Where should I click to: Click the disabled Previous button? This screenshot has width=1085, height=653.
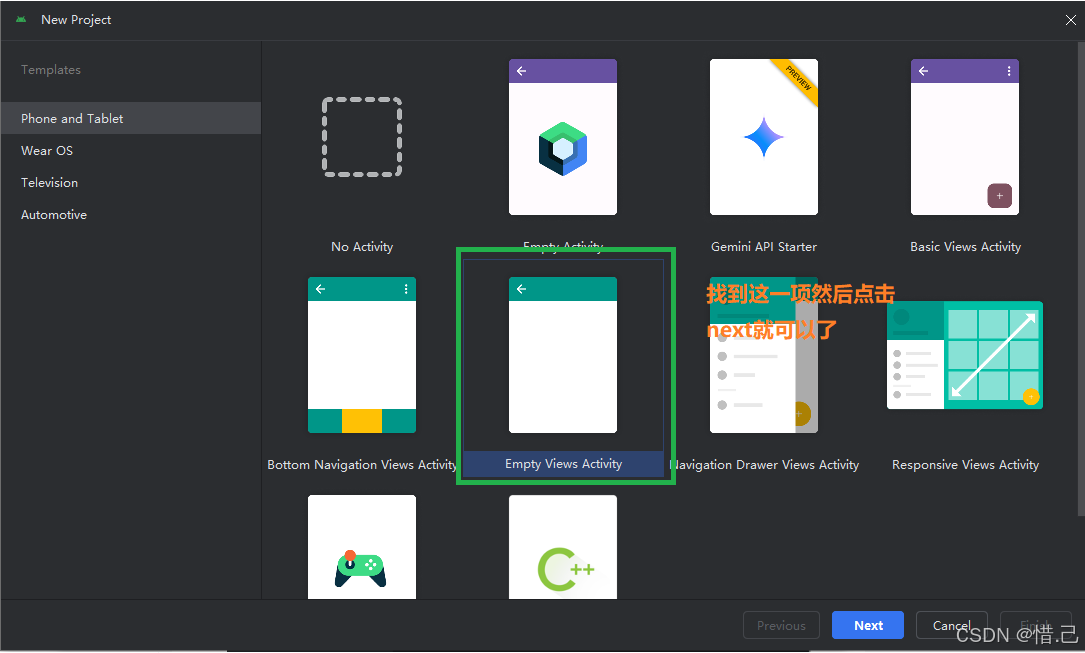pyautogui.click(x=781, y=625)
